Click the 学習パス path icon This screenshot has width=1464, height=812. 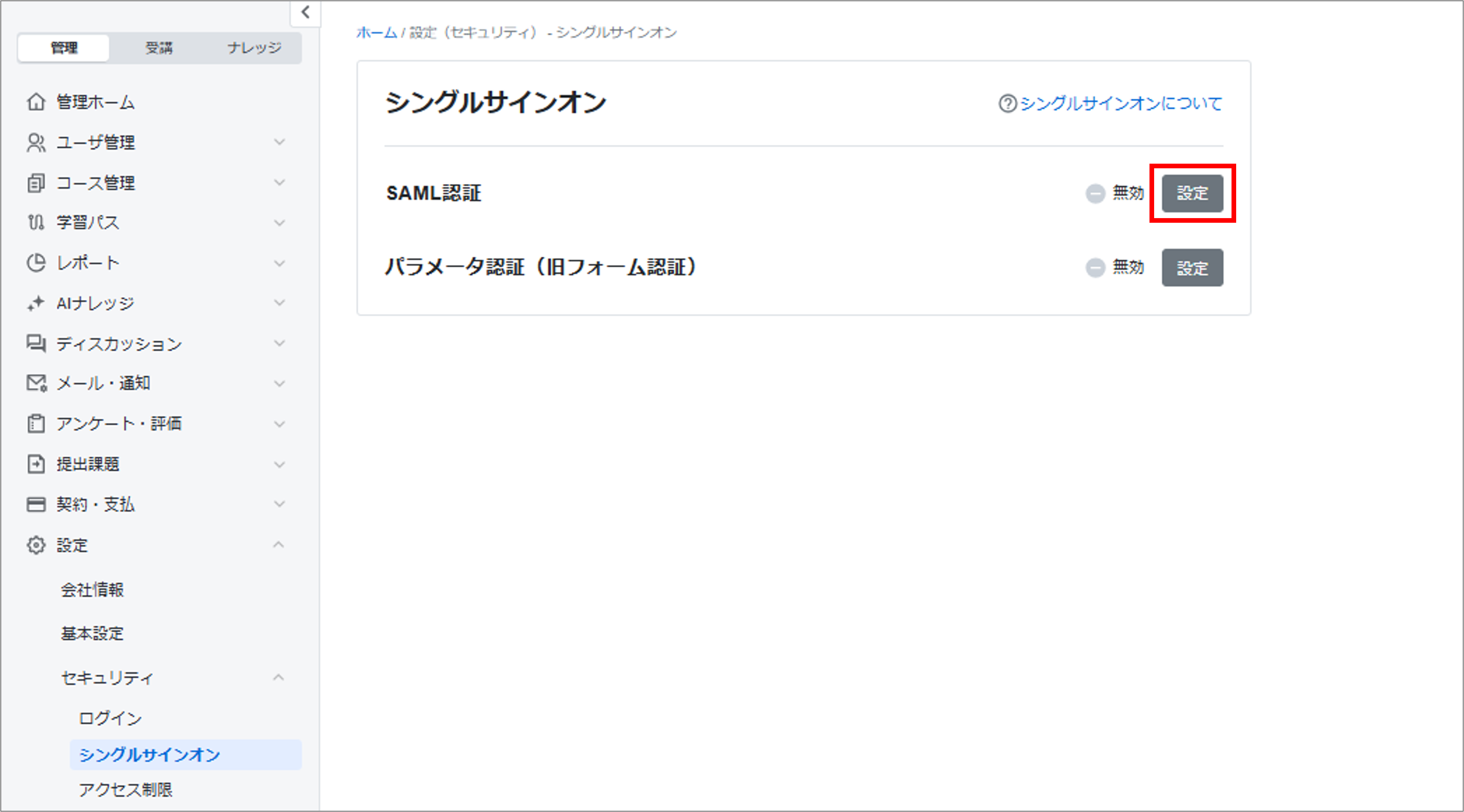(x=36, y=222)
